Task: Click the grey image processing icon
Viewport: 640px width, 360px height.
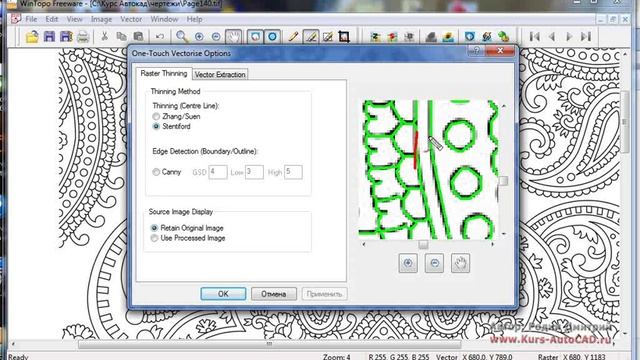Action: (x=409, y=37)
